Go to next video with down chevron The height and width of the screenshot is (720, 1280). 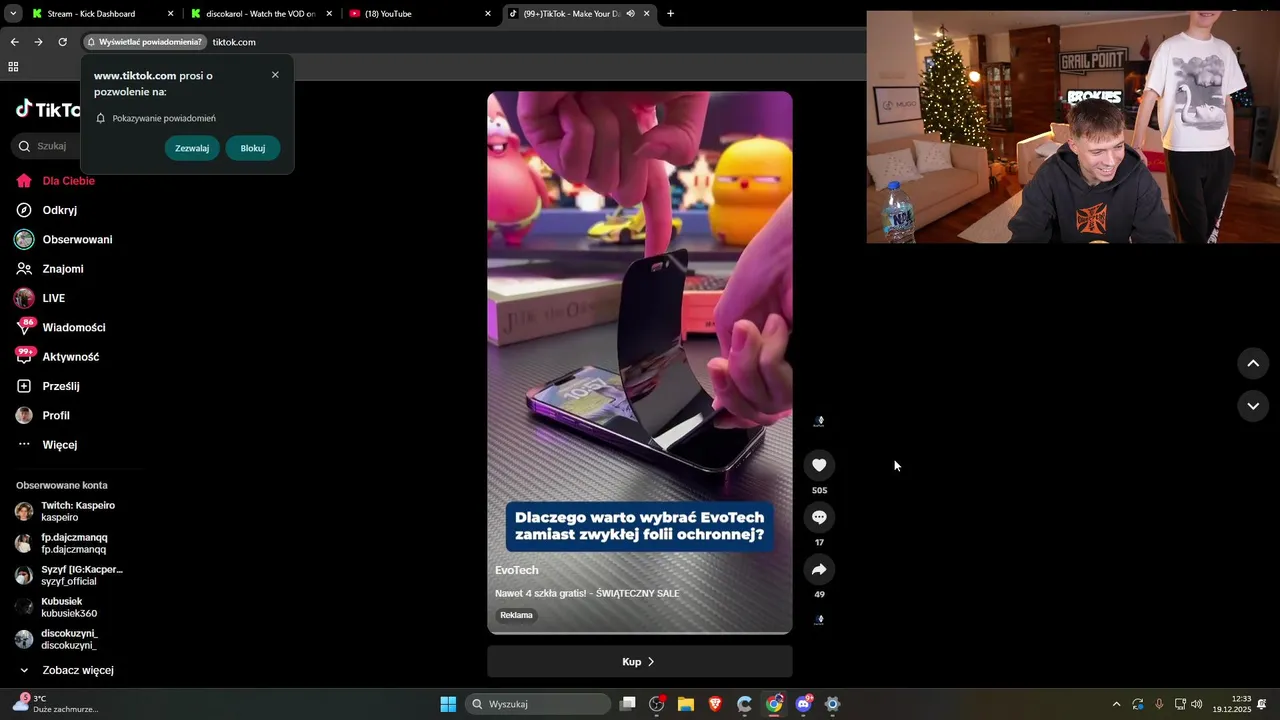click(x=1253, y=405)
